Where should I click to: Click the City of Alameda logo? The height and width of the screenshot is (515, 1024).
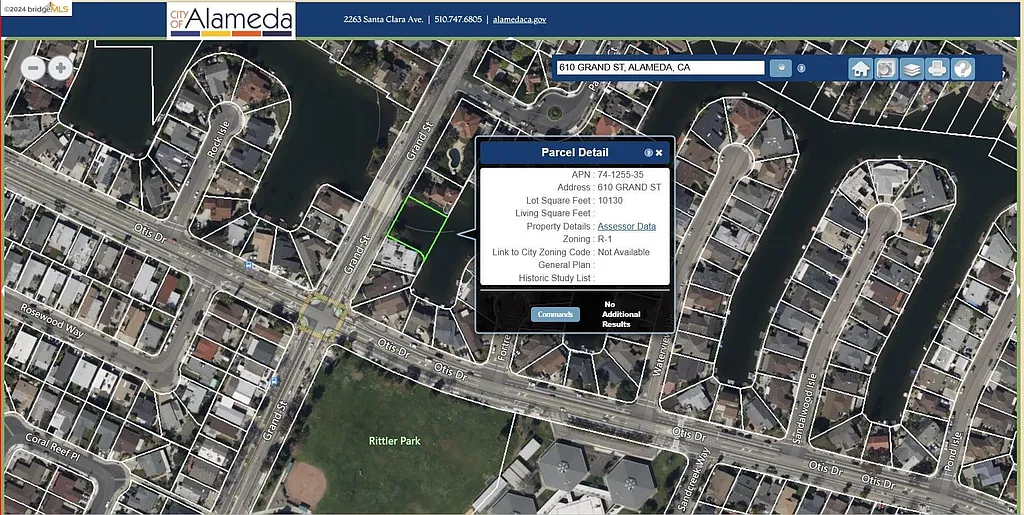click(x=231, y=19)
